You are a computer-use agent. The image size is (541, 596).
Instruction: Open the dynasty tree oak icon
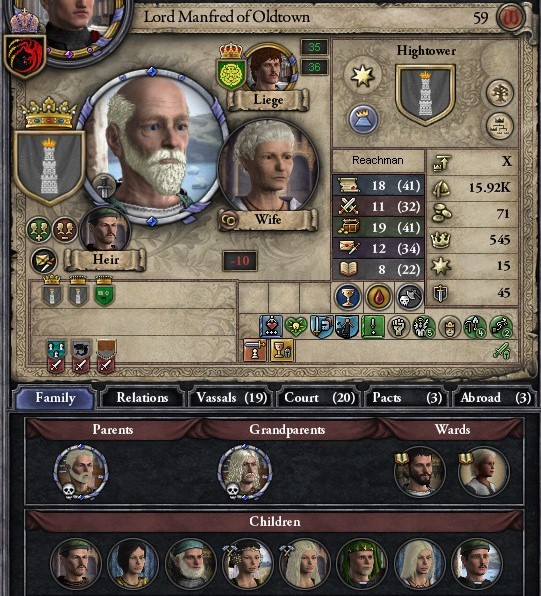[500, 93]
